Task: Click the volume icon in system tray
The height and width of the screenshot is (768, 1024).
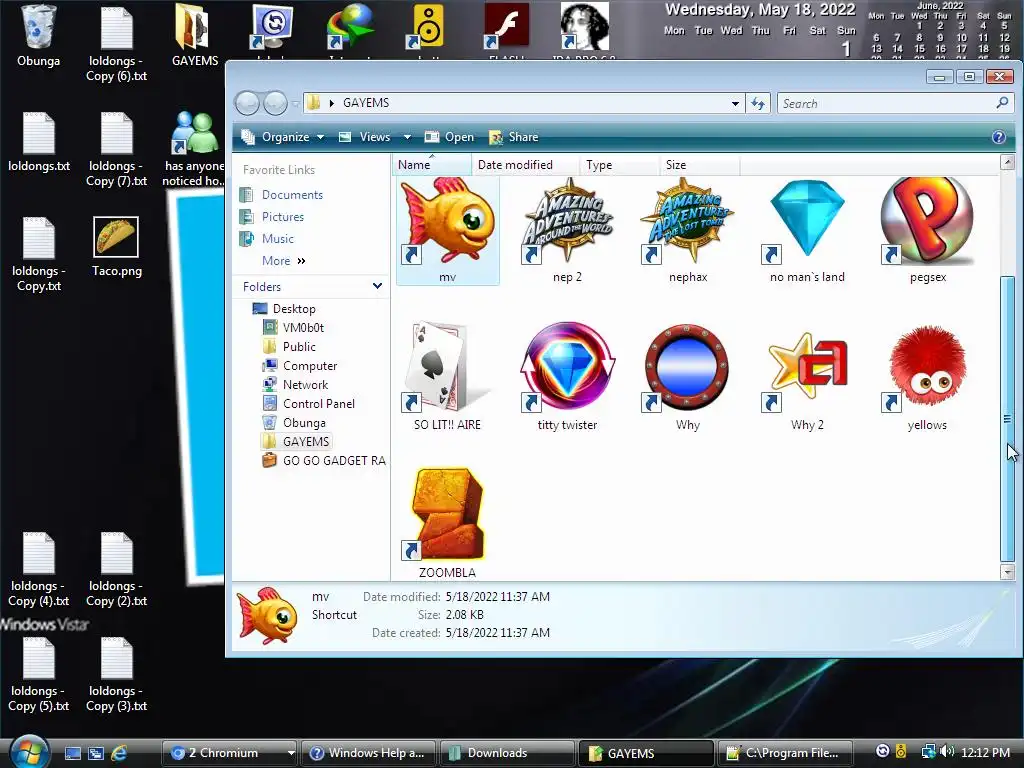Action: [947, 752]
